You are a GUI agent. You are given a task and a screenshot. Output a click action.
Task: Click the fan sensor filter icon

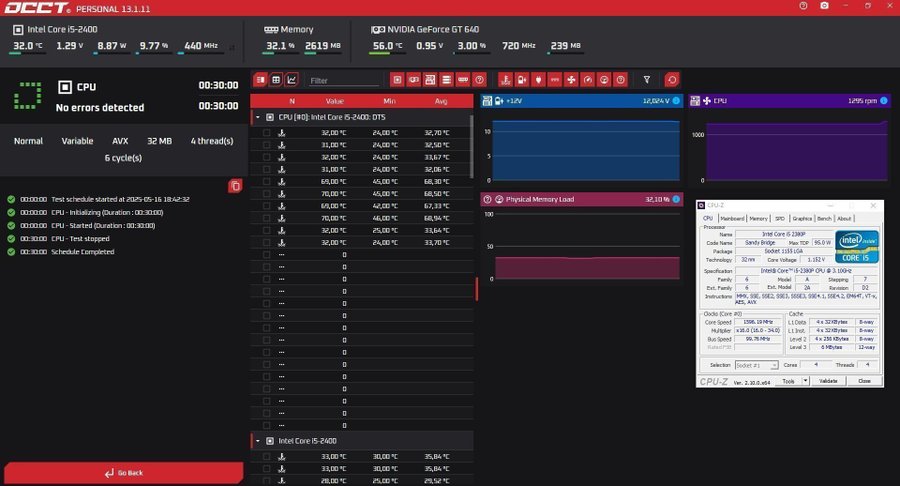571,80
